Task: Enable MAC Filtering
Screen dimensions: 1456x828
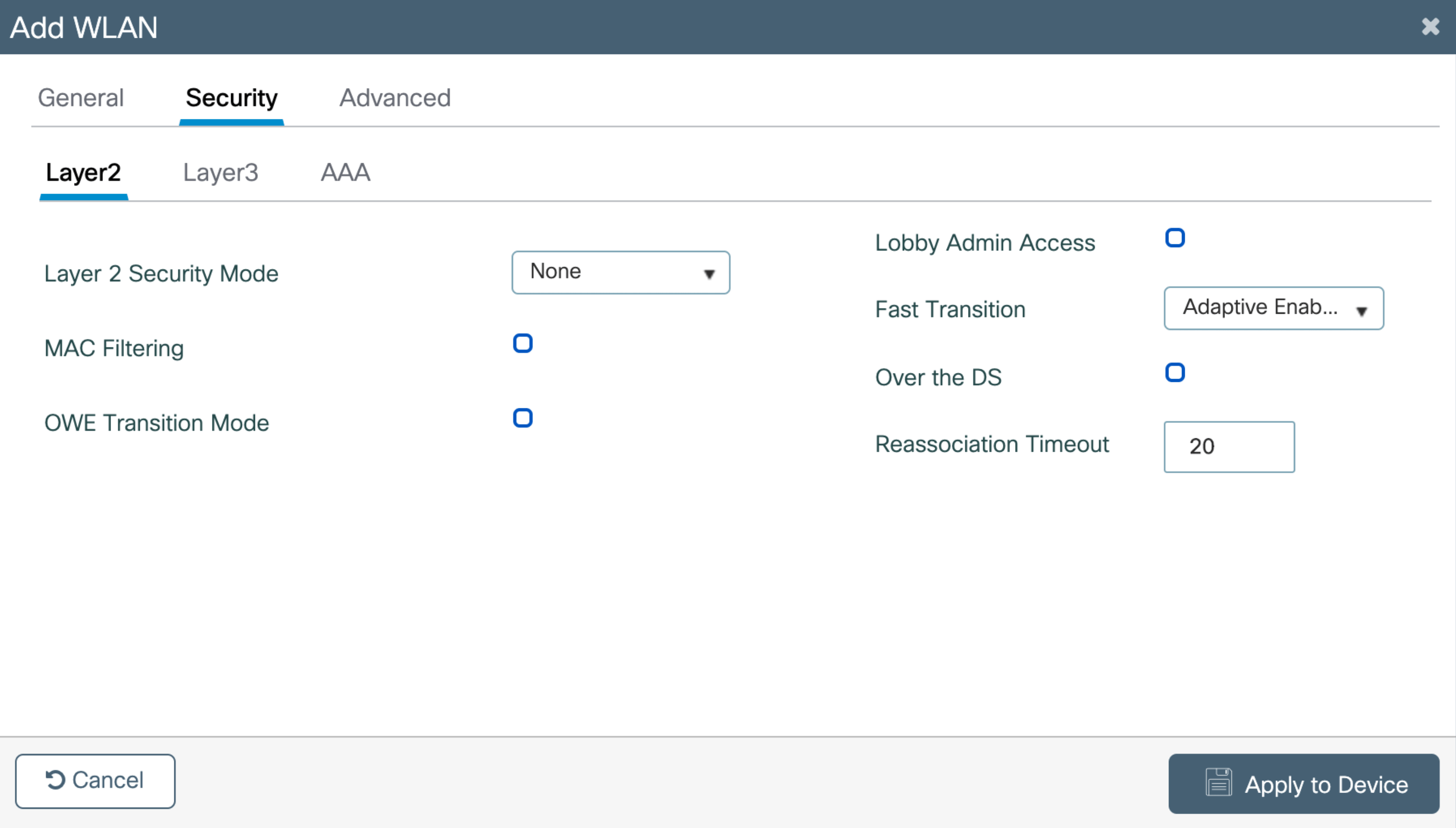Action: pos(522,343)
